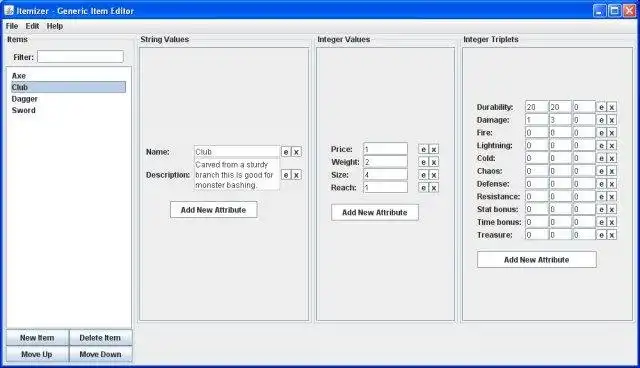The height and width of the screenshot is (368, 640).
Task: Click the Description text area
Action: 237,175
